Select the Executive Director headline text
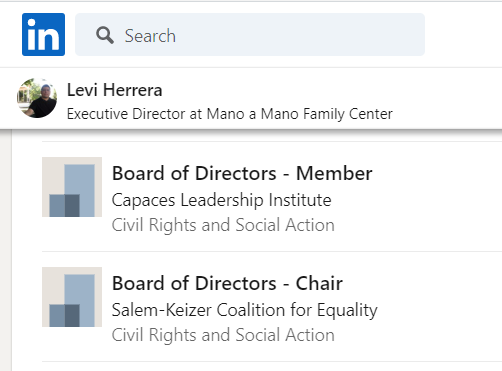This screenshot has width=502, height=371. pyautogui.click(x=230, y=114)
